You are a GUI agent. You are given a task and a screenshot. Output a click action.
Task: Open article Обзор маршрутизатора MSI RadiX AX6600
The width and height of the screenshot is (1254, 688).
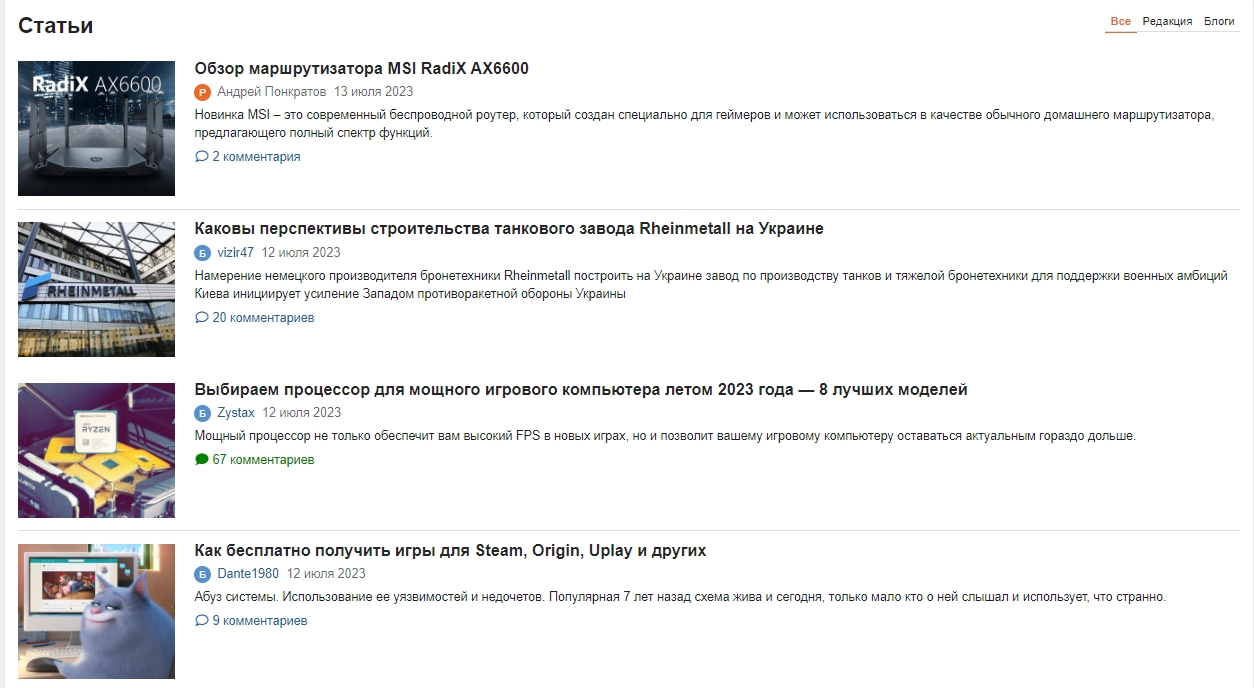[x=361, y=69]
